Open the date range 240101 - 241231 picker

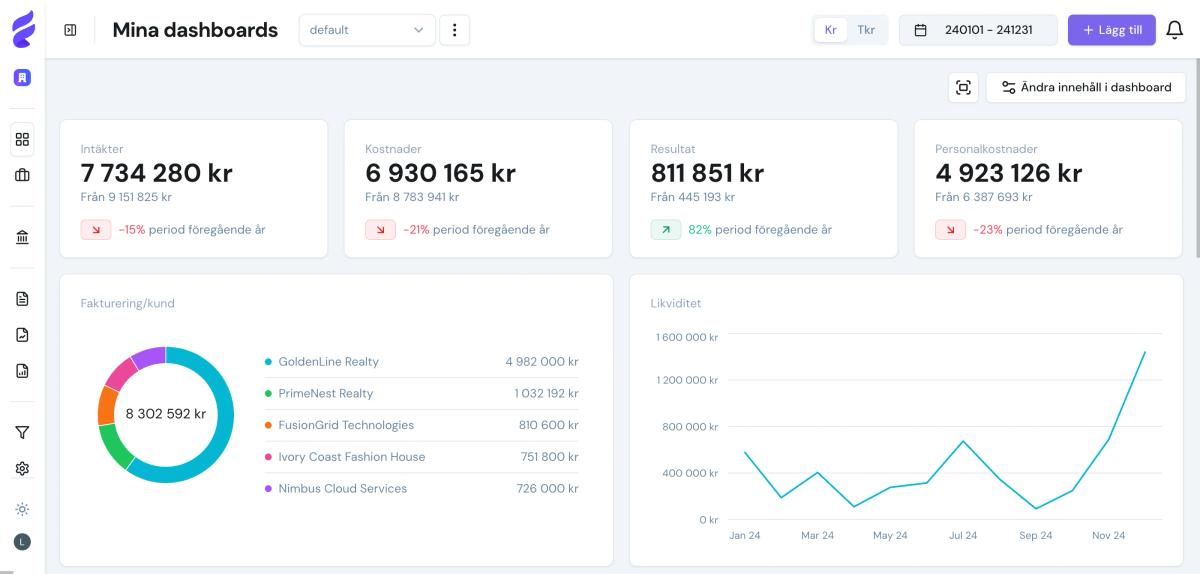pos(978,30)
